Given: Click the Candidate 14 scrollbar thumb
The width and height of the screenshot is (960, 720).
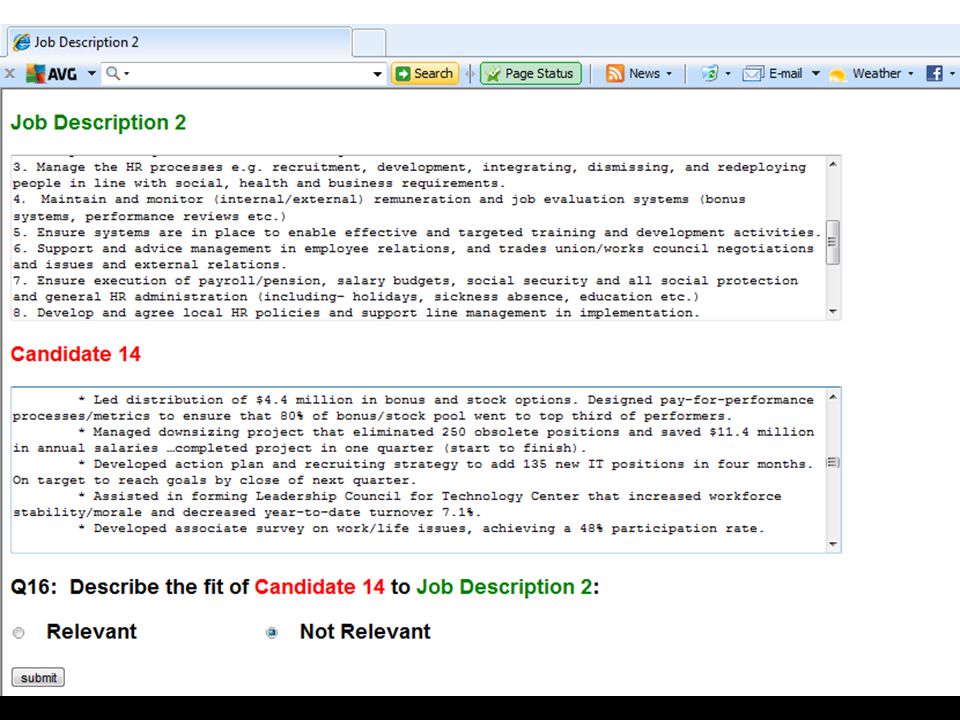Looking at the screenshot, I should pyautogui.click(x=833, y=462).
